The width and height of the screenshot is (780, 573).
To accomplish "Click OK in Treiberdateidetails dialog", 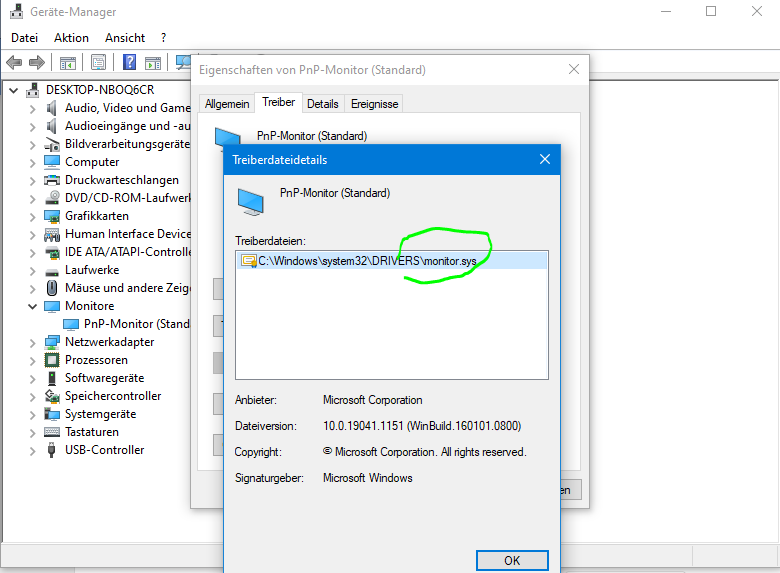I will pyautogui.click(x=512, y=561).
